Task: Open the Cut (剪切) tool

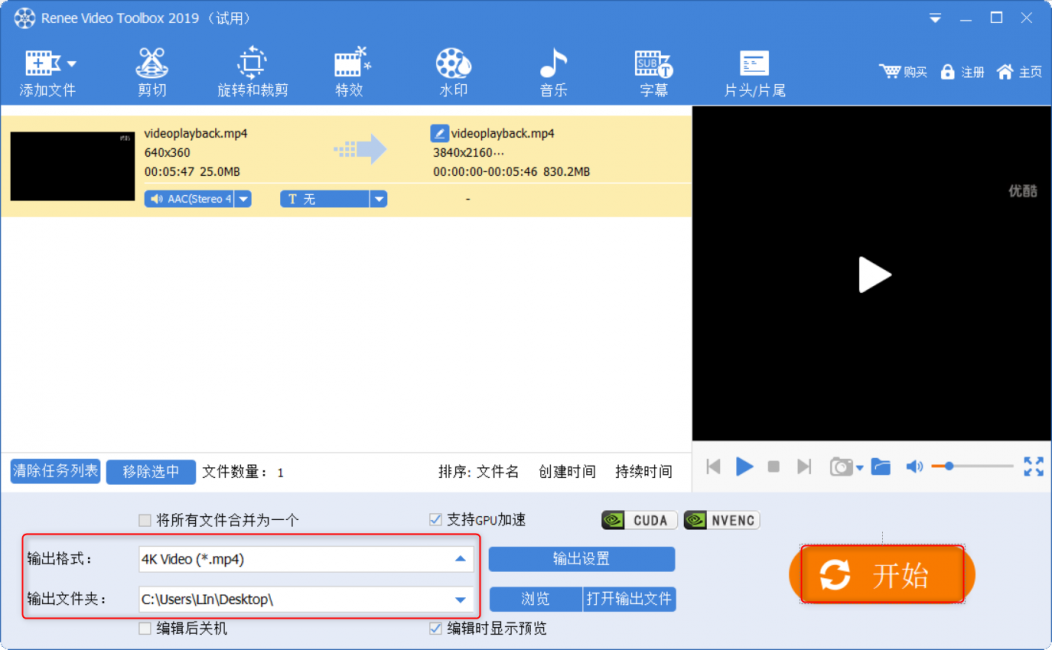Action: click(152, 72)
